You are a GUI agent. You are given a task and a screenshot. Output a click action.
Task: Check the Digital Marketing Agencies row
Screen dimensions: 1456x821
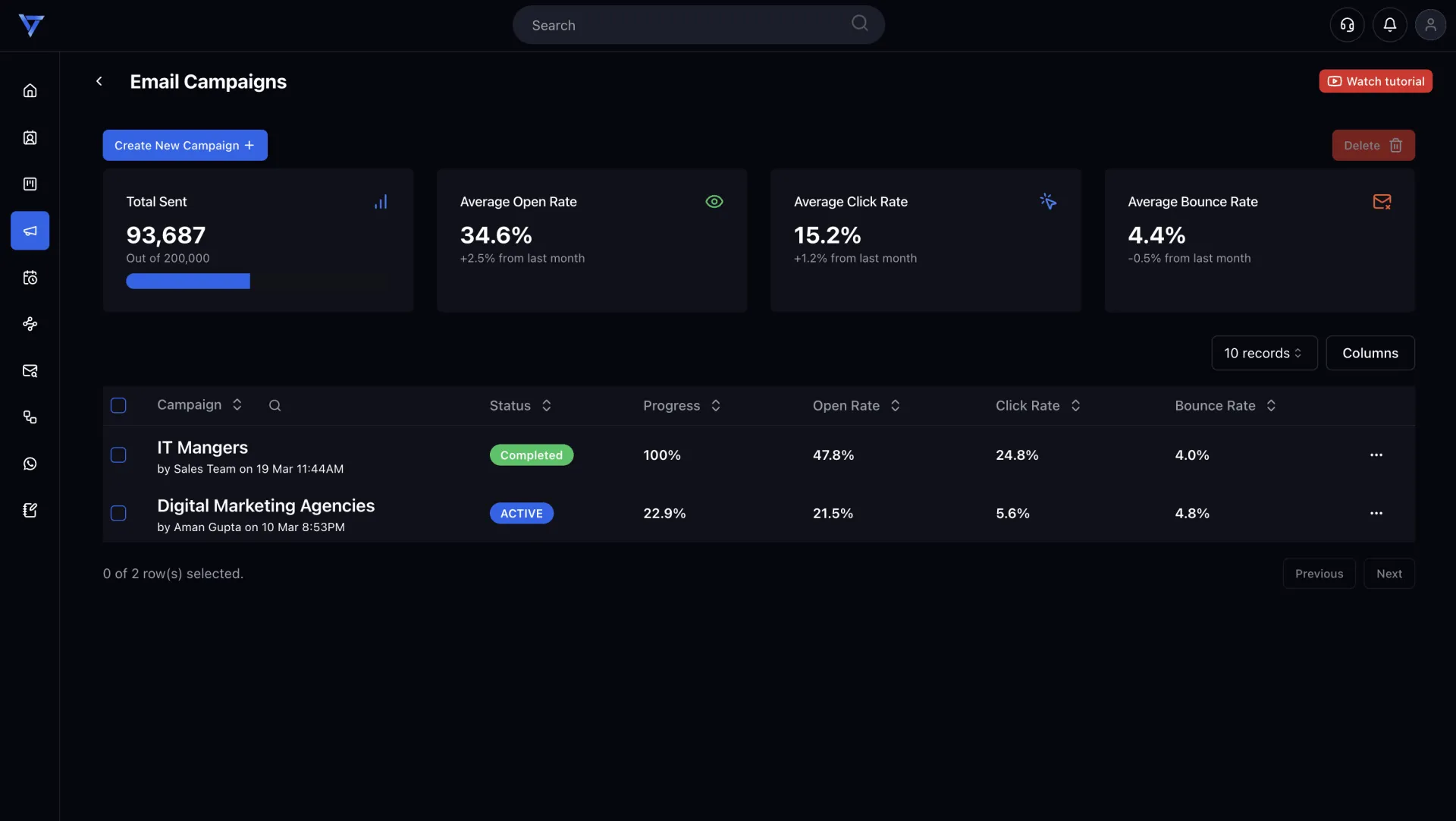[118, 513]
